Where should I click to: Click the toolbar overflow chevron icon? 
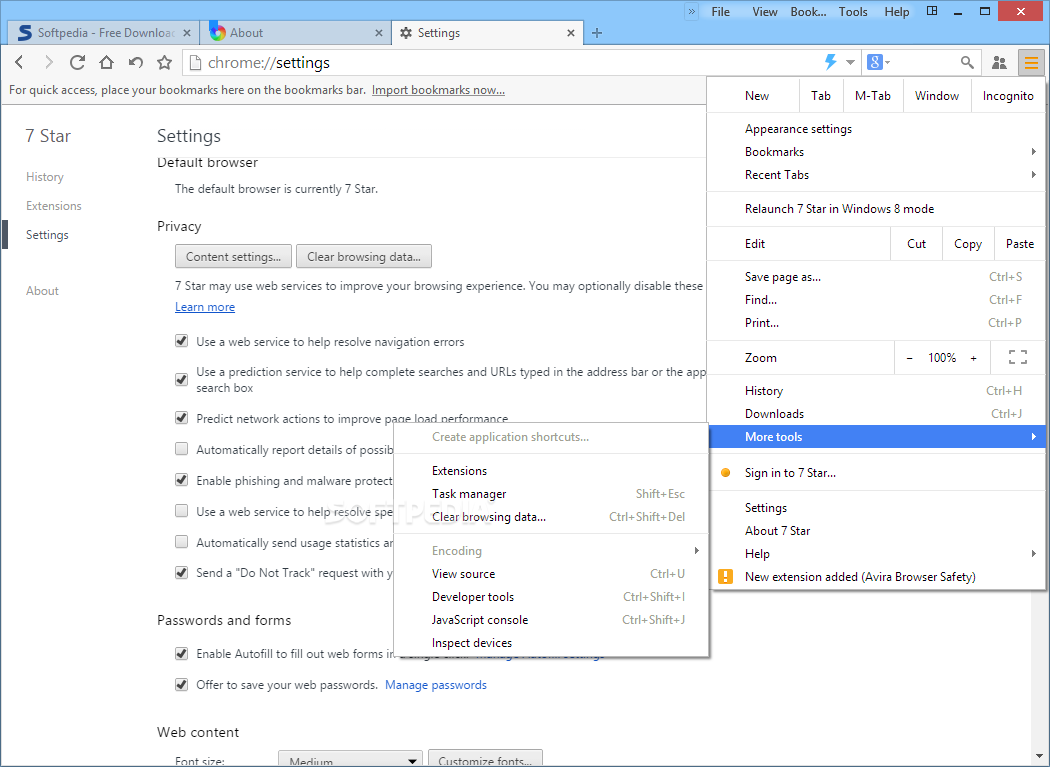(x=692, y=11)
